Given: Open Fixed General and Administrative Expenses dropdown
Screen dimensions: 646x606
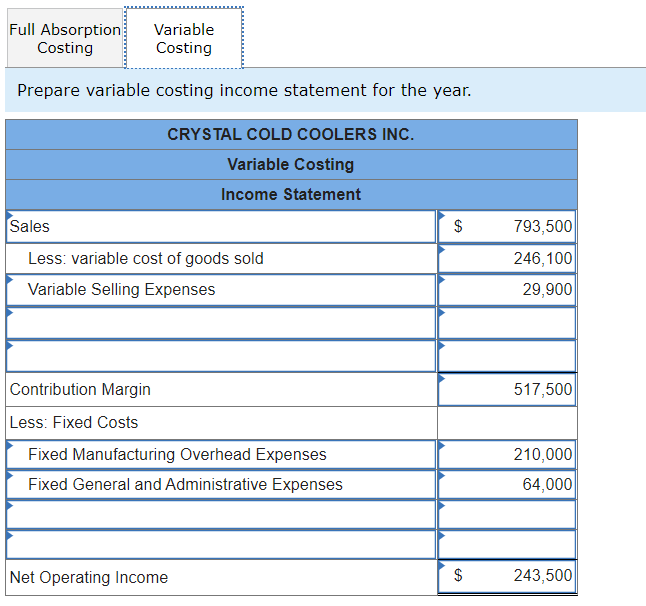Looking at the screenshot, I should click(x=221, y=485).
